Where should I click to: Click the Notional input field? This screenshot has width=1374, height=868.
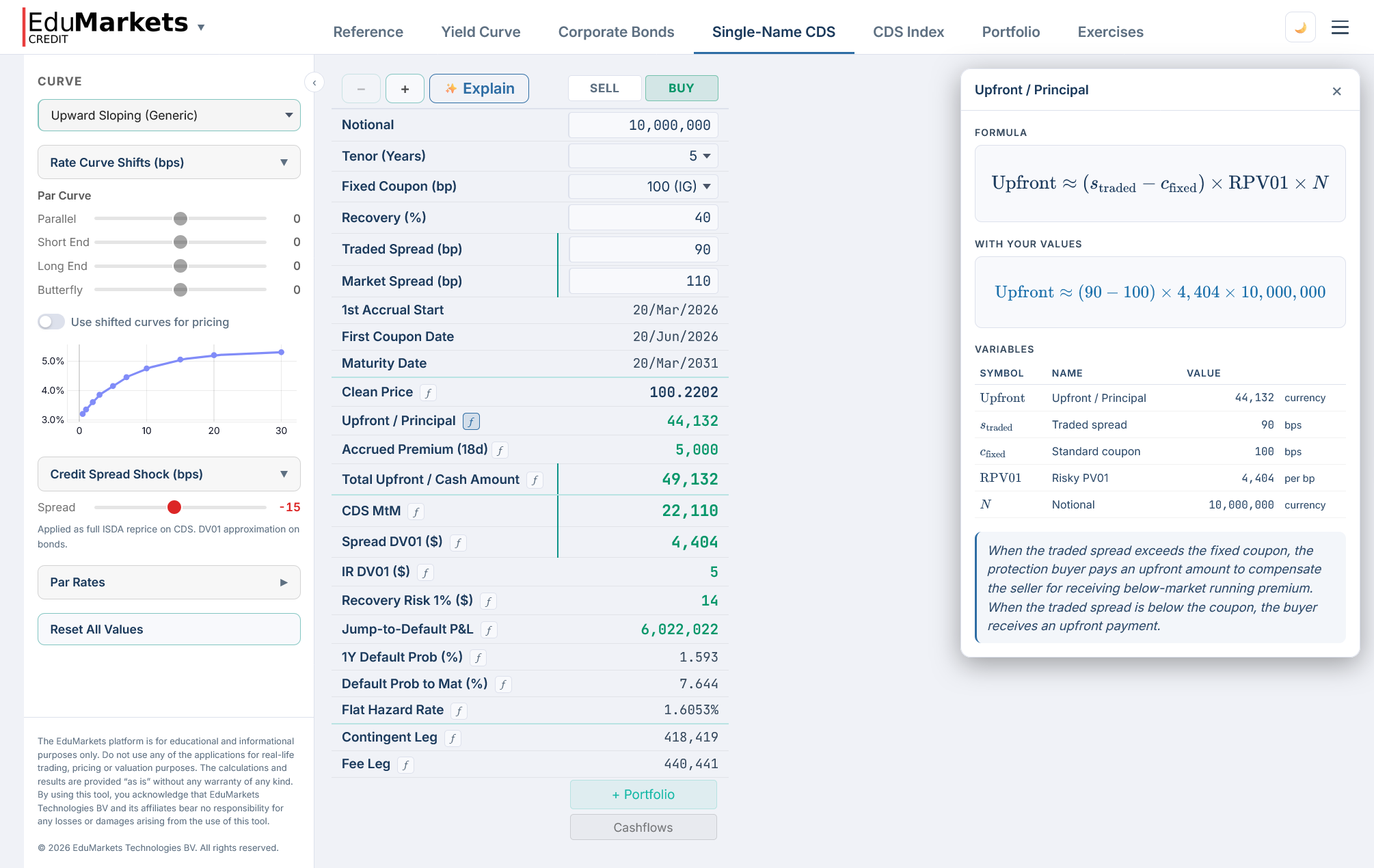point(643,125)
